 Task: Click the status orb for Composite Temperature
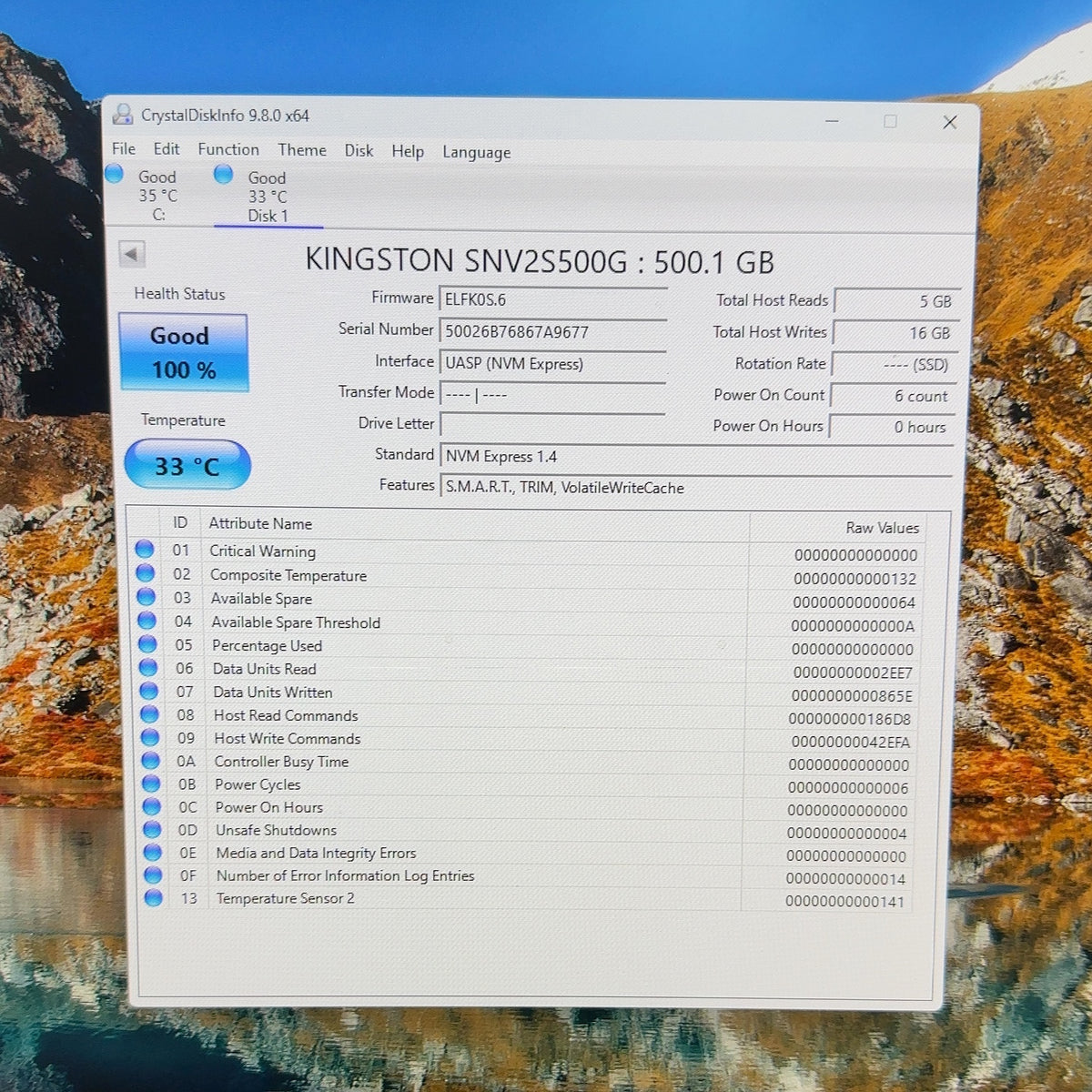point(145,572)
